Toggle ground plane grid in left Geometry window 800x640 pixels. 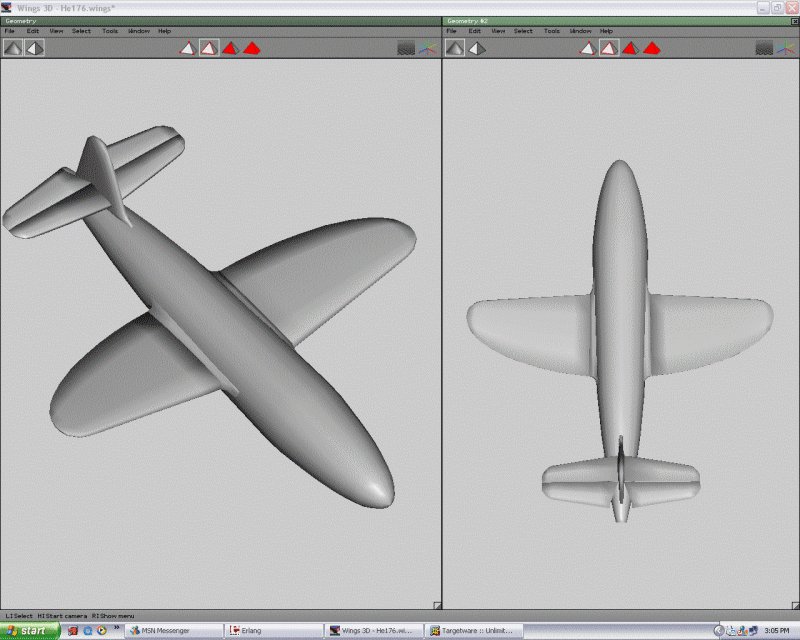406,47
